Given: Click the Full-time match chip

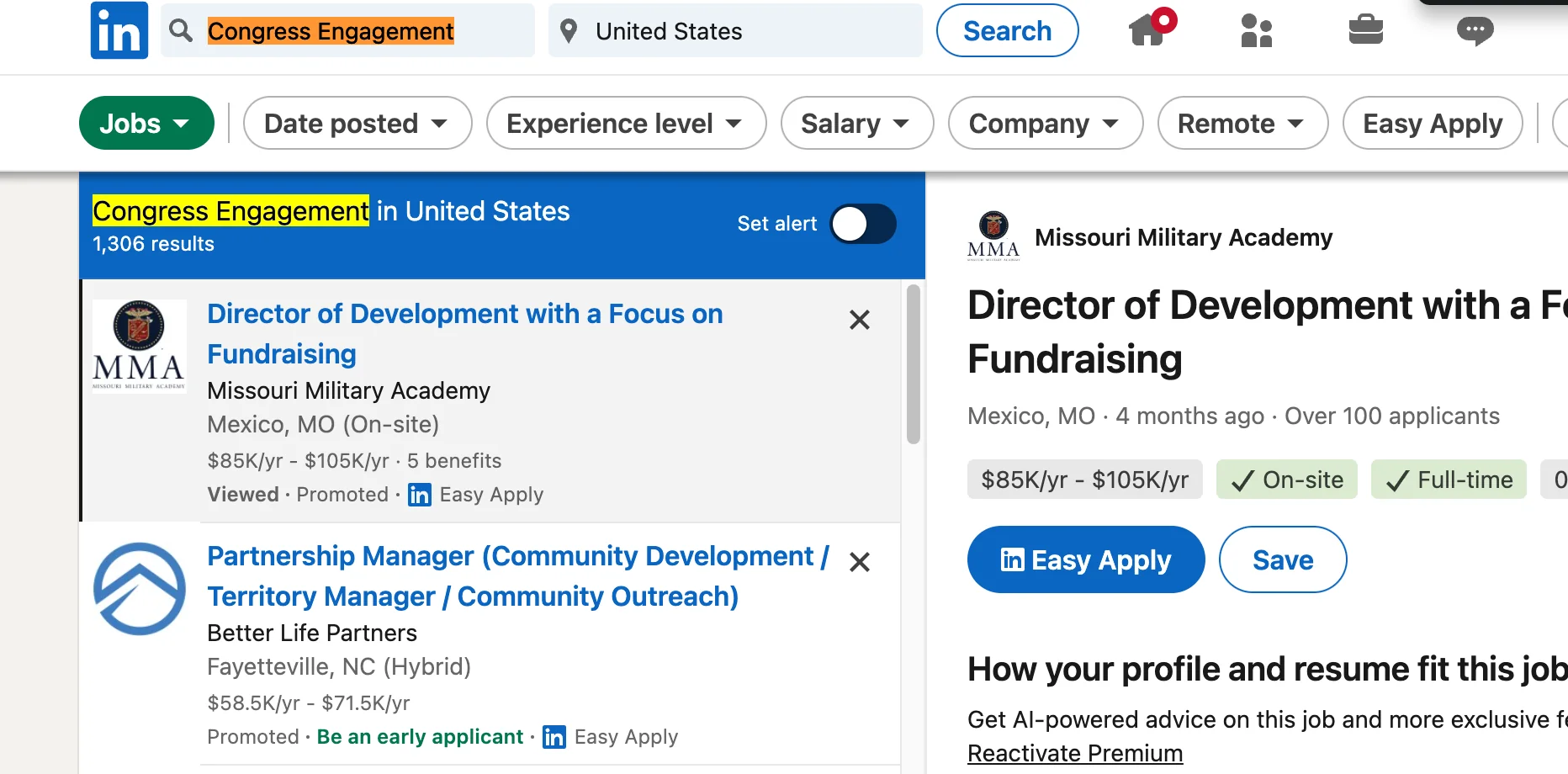Looking at the screenshot, I should pos(1449,480).
